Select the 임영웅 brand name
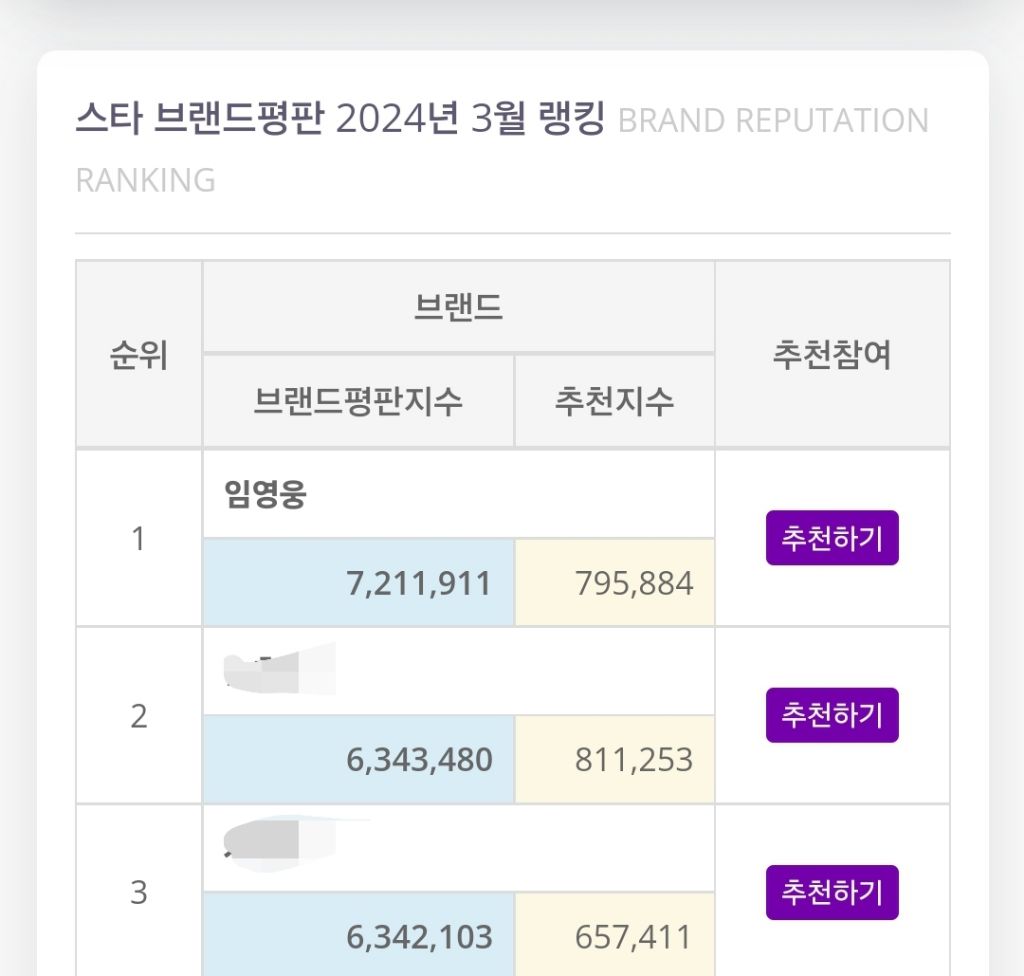The width and height of the screenshot is (1024, 976). (266, 495)
